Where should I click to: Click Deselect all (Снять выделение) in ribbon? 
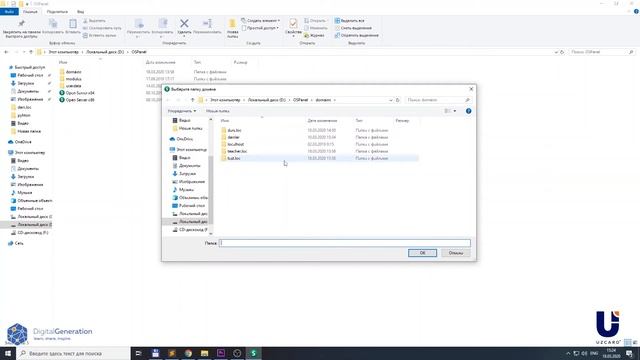tap(353, 28)
